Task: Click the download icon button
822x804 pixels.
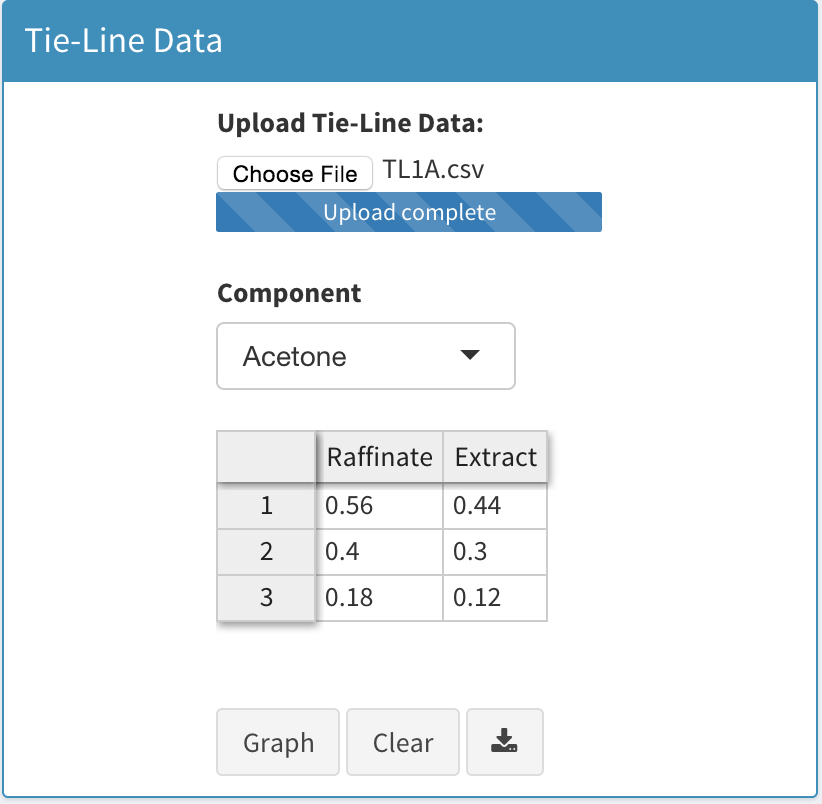Action: click(504, 742)
